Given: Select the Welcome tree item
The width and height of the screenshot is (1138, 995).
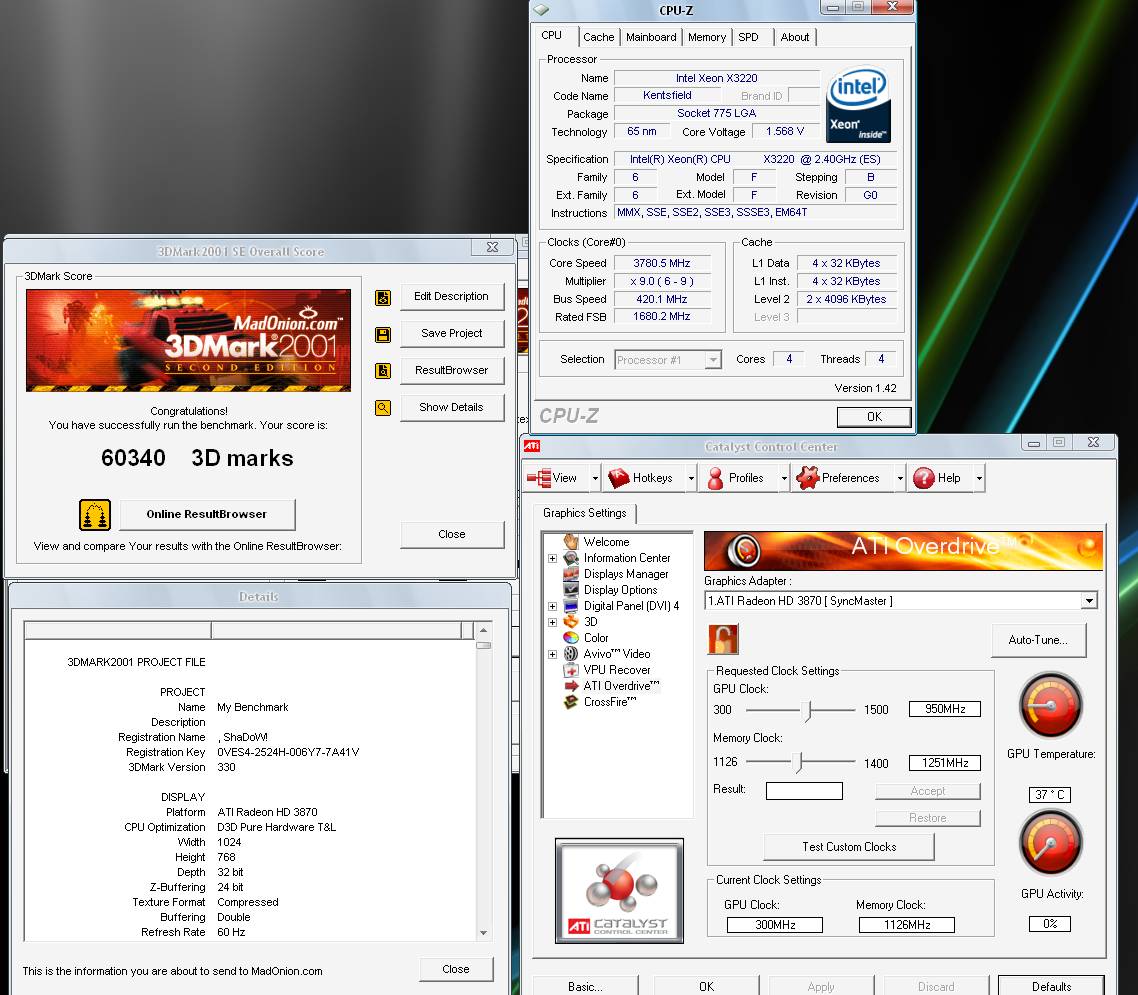Looking at the screenshot, I should (x=607, y=542).
